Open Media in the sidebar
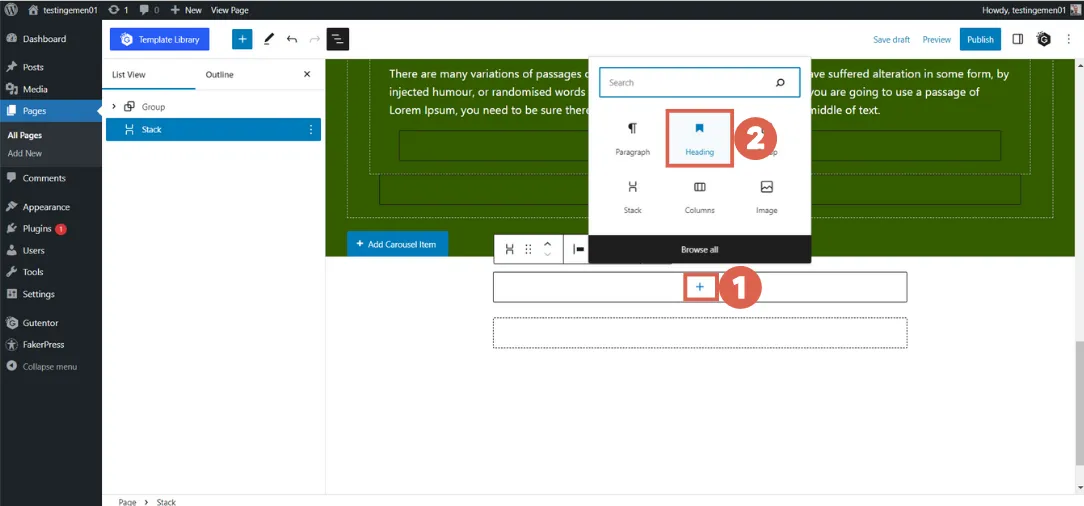The width and height of the screenshot is (1084, 506). coord(35,89)
